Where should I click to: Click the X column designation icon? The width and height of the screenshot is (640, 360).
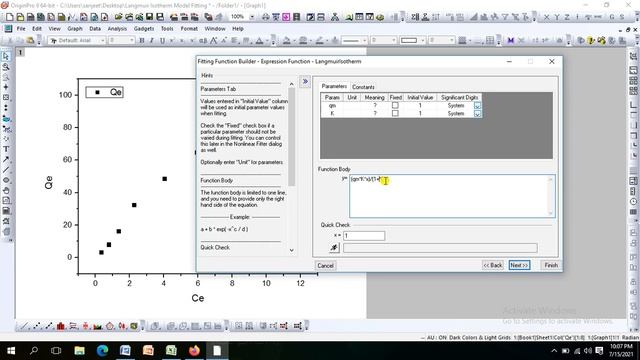(x=547, y=17)
